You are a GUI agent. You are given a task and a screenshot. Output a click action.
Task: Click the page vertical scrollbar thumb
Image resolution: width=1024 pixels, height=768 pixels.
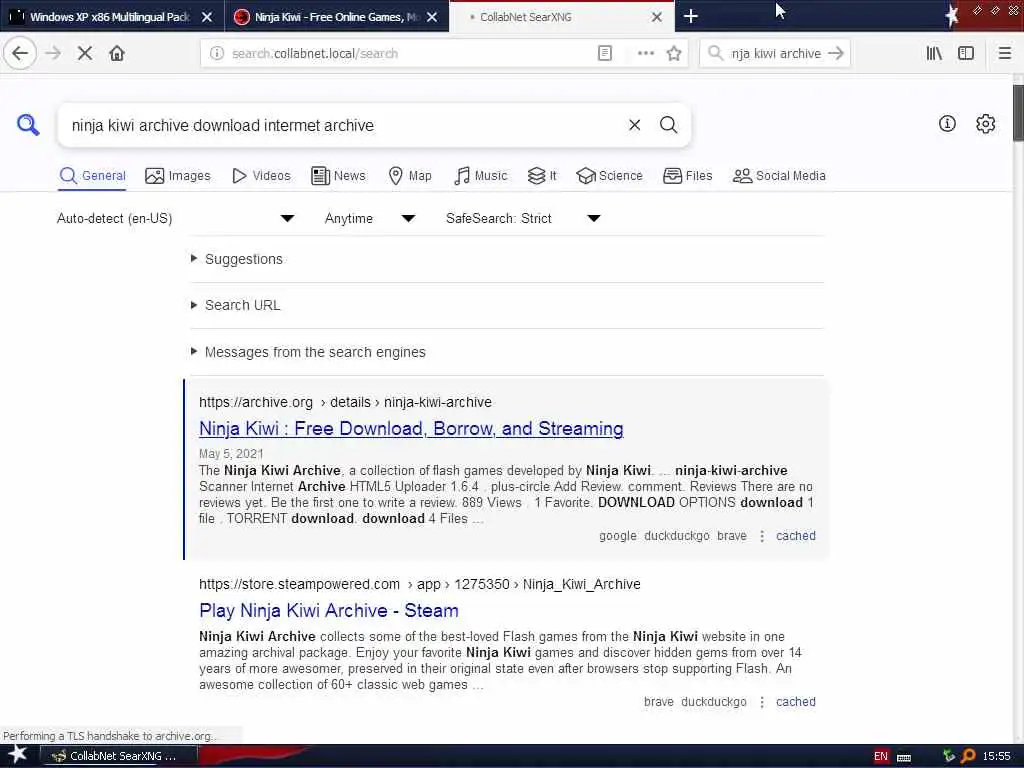click(x=1018, y=112)
